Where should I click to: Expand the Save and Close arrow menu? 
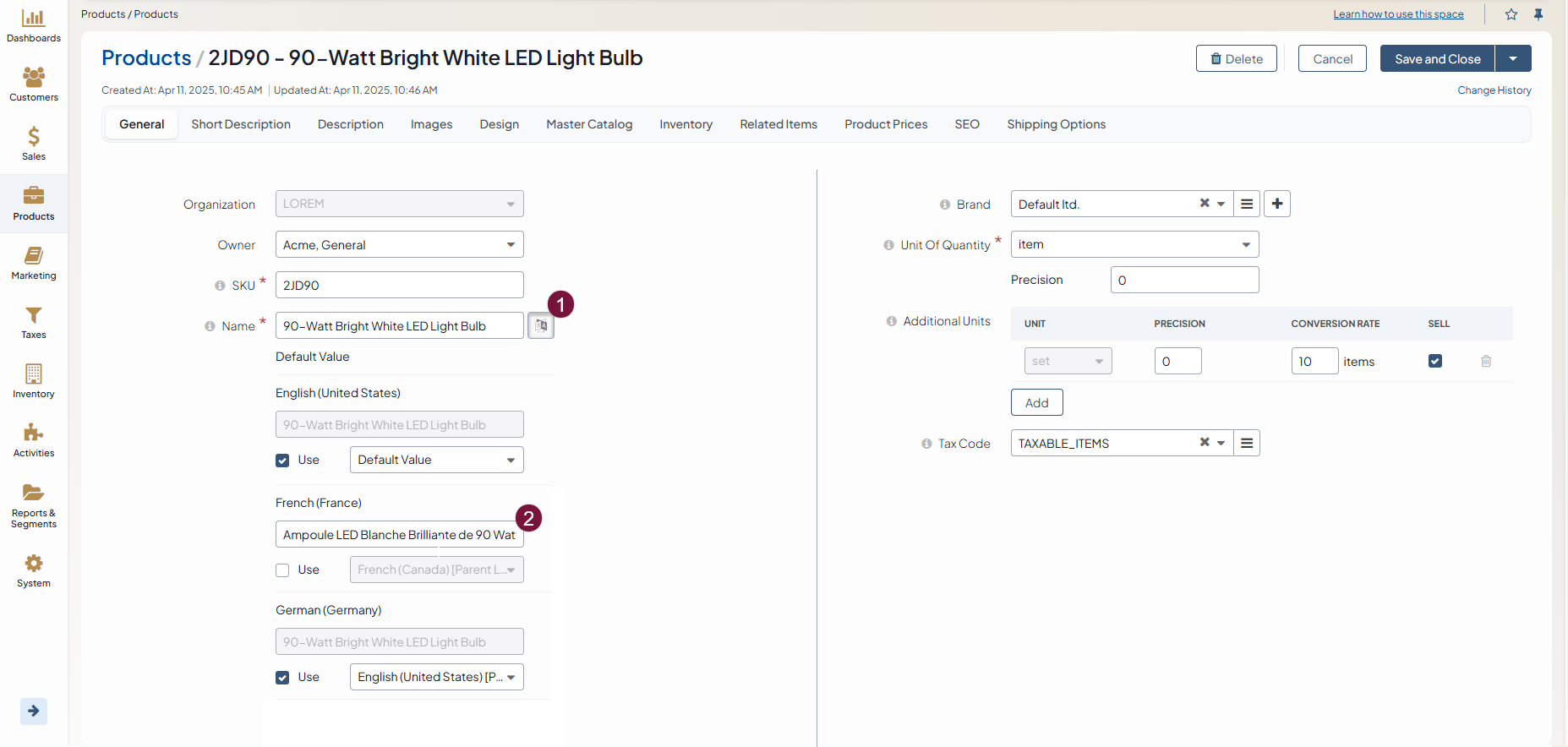[1513, 59]
